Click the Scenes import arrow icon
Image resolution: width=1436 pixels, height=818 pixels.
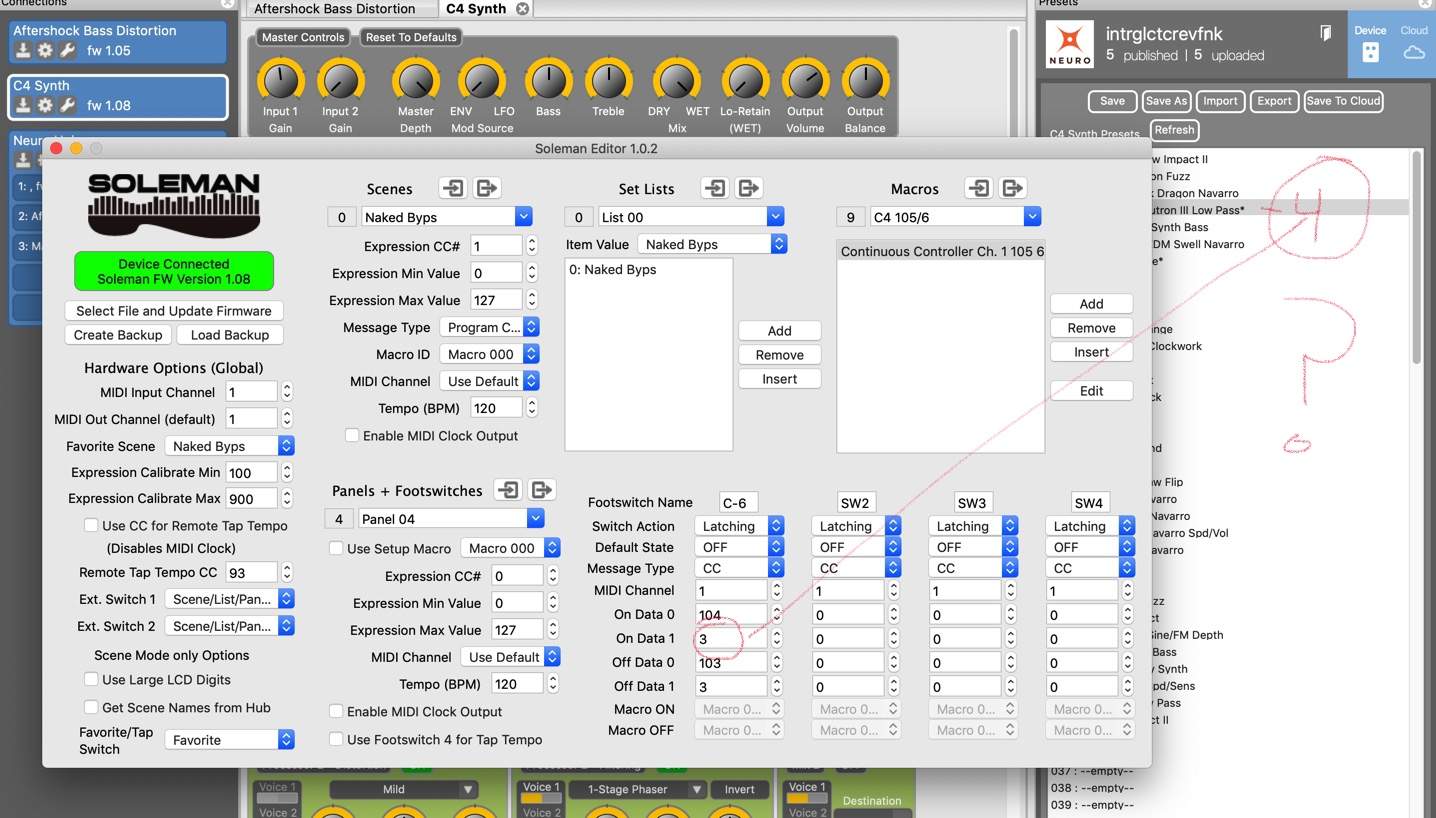tap(453, 188)
